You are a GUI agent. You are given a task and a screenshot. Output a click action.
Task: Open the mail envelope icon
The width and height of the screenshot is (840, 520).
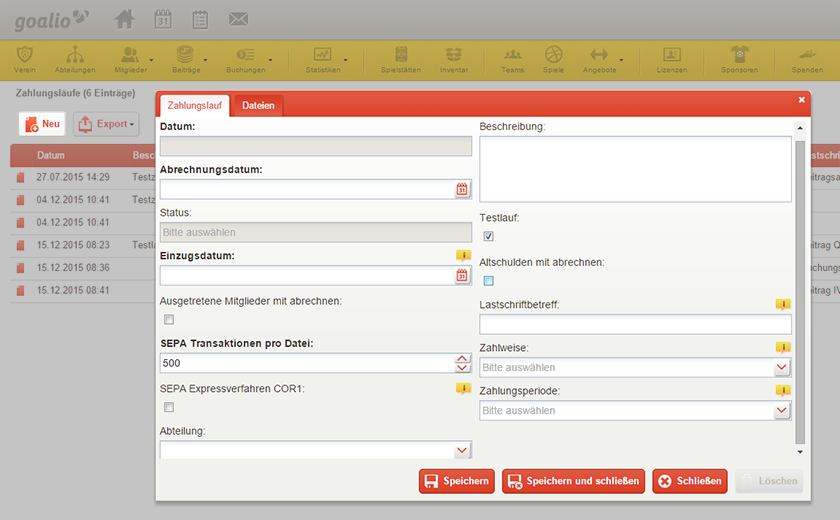pyautogui.click(x=238, y=20)
